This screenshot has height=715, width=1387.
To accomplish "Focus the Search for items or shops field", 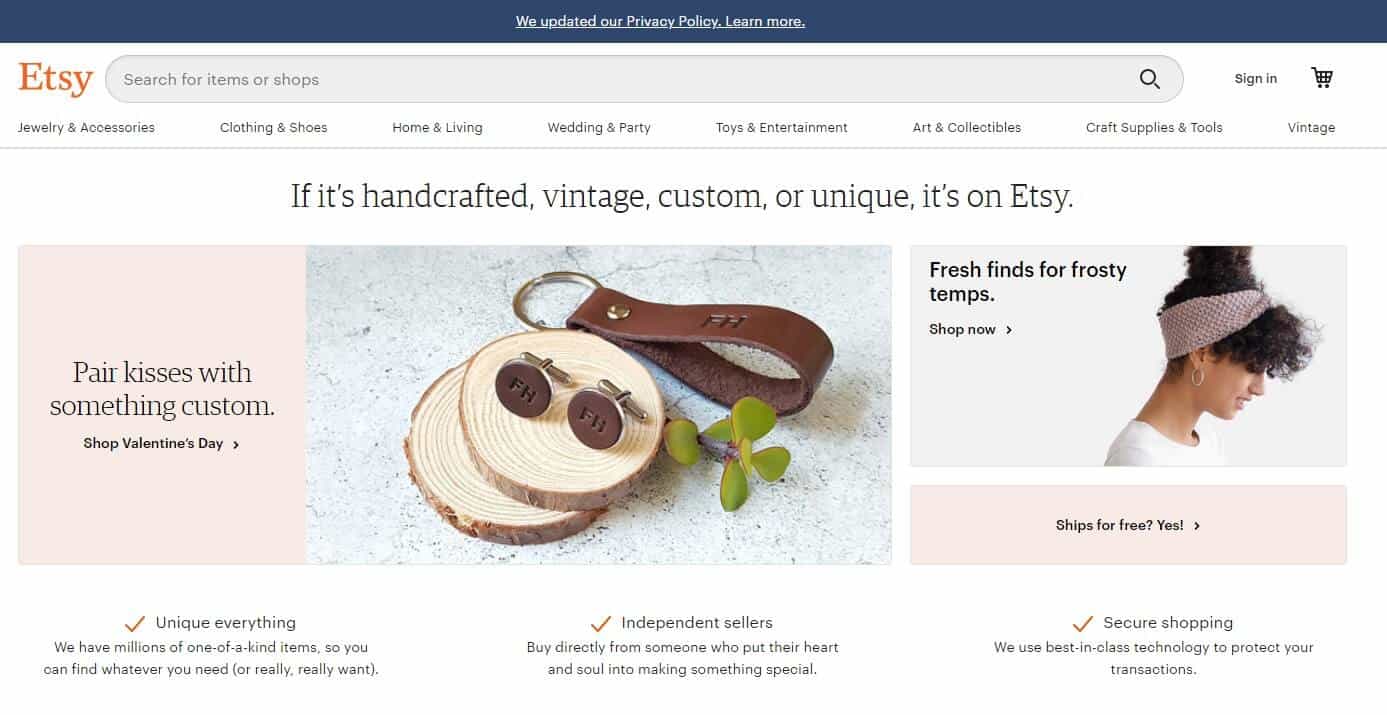I will tap(620, 79).
